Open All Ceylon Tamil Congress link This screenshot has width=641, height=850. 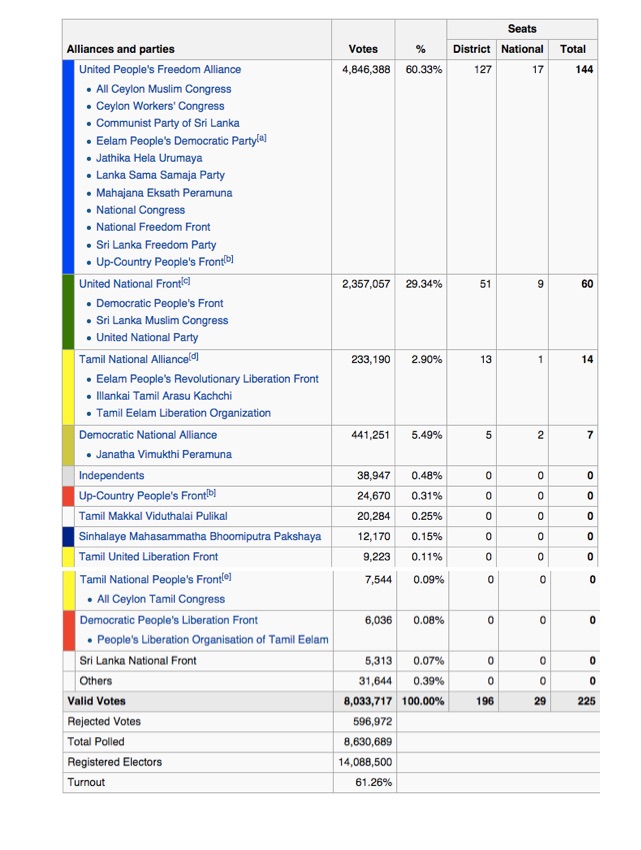pyautogui.click(x=161, y=599)
